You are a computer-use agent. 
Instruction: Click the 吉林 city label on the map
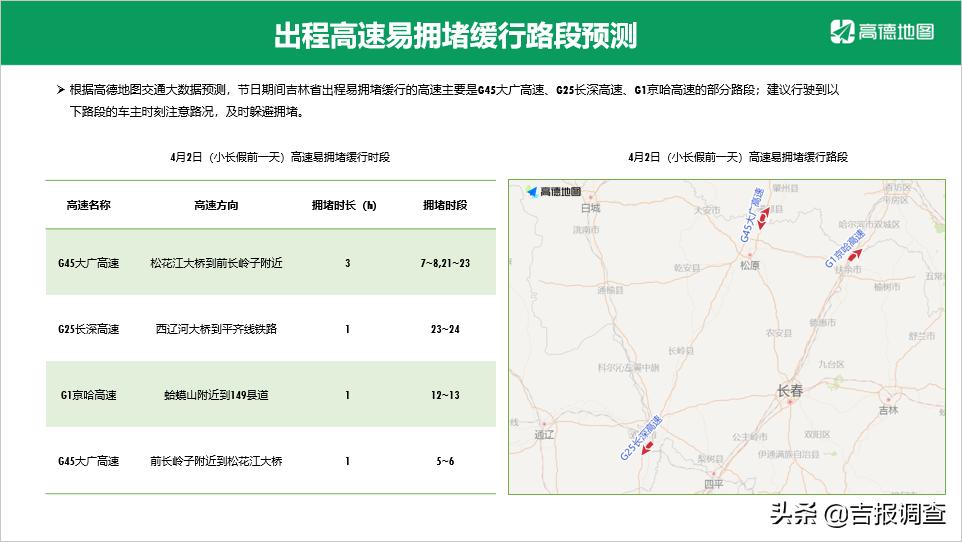(888, 410)
